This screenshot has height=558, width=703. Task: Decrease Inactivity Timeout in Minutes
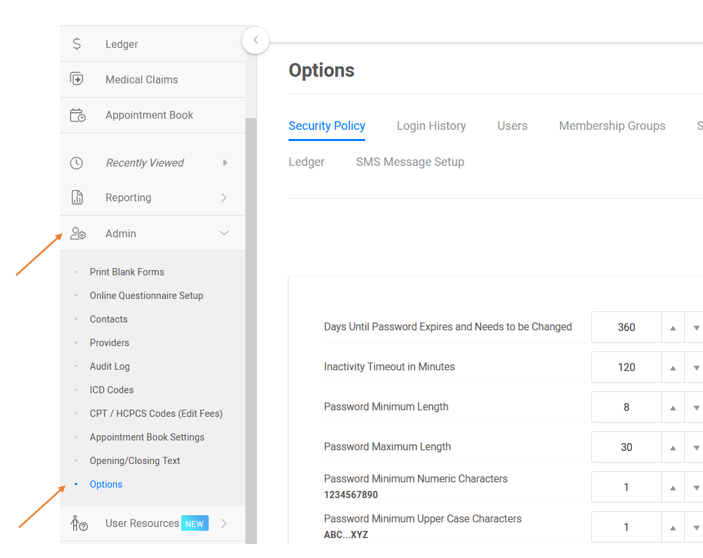coord(695,368)
